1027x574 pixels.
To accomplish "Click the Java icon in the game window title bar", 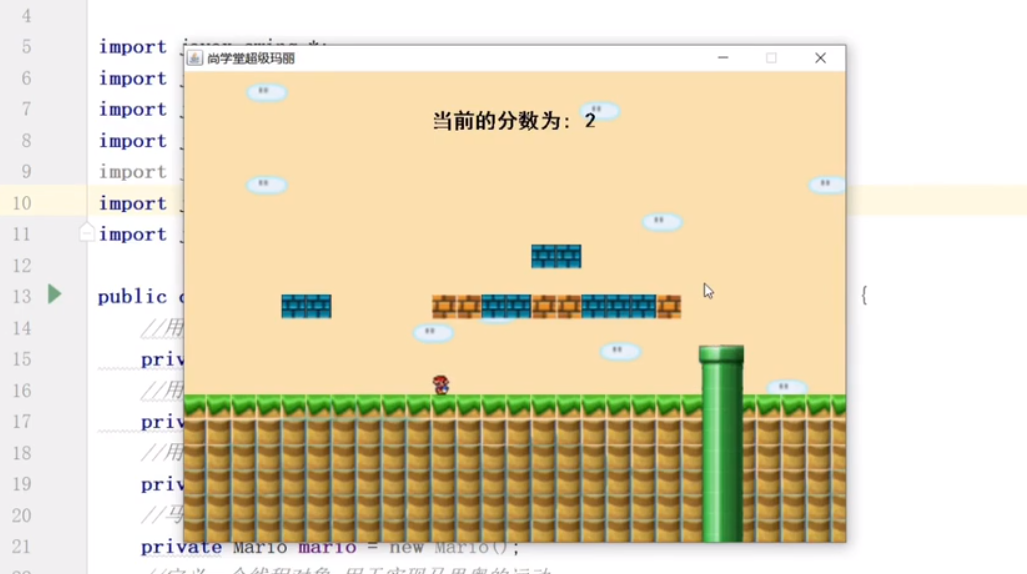I will tap(195, 58).
